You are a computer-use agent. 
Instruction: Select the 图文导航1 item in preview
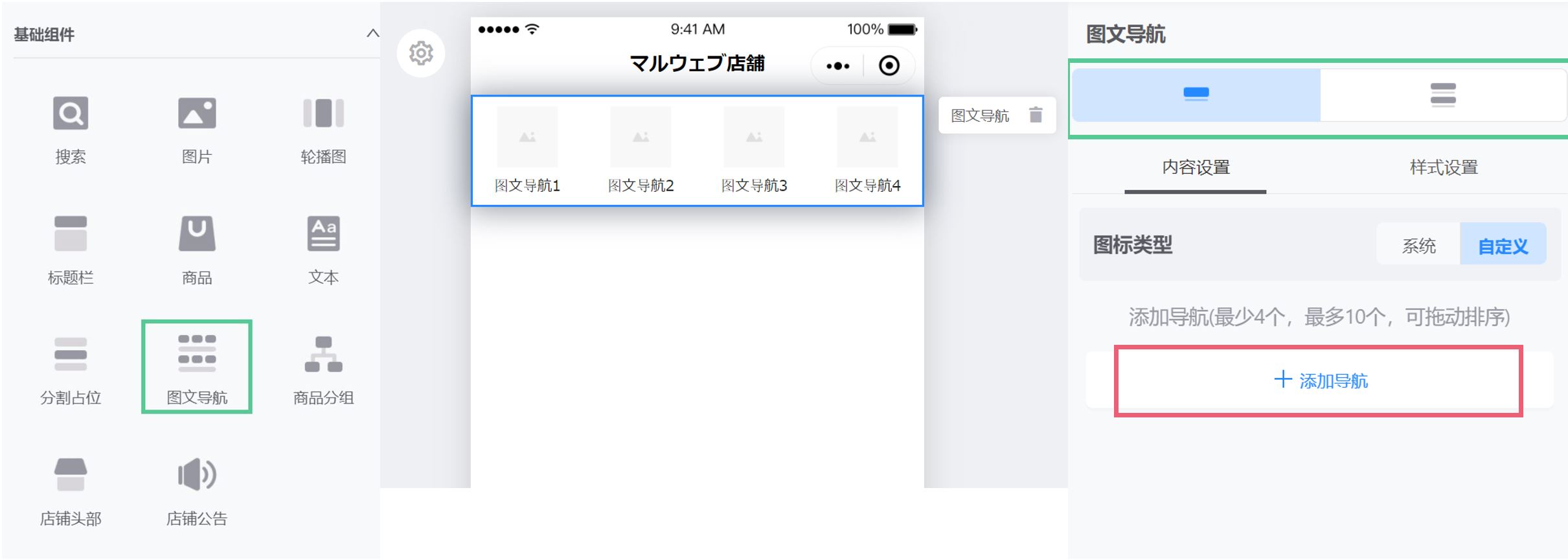pos(527,152)
